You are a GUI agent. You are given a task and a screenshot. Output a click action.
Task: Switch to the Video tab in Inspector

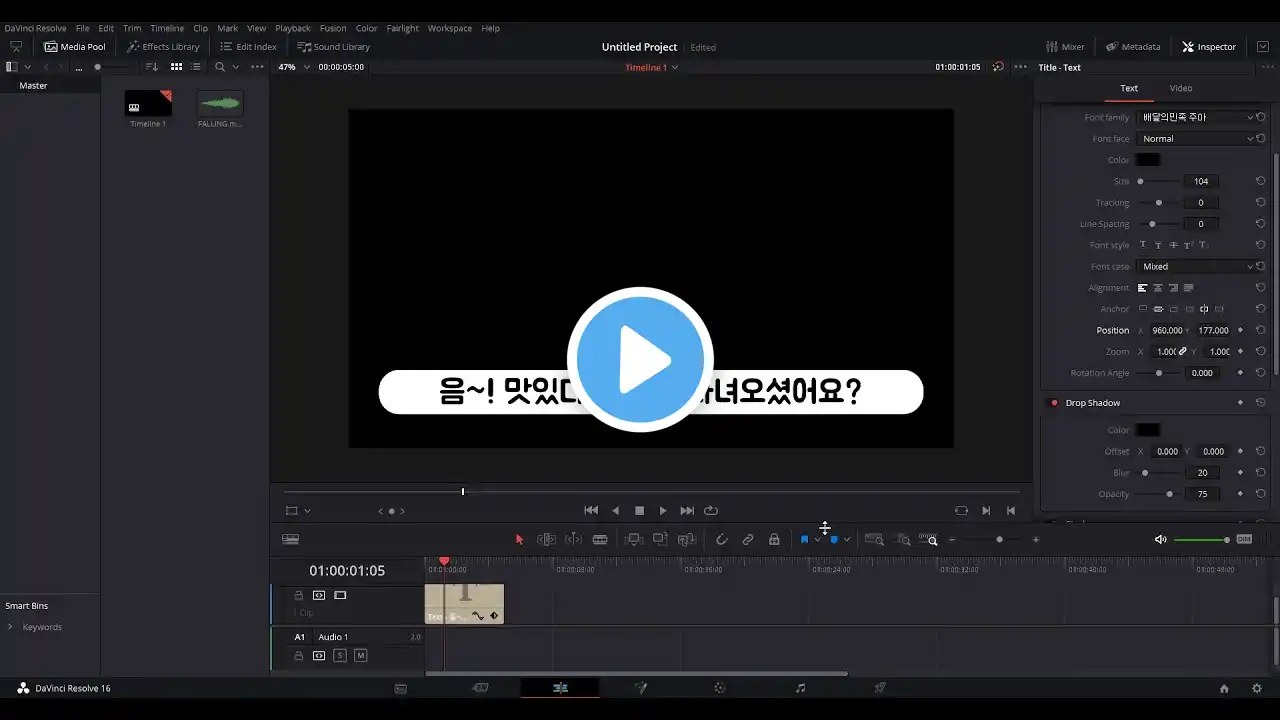click(x=1181, y=88)
